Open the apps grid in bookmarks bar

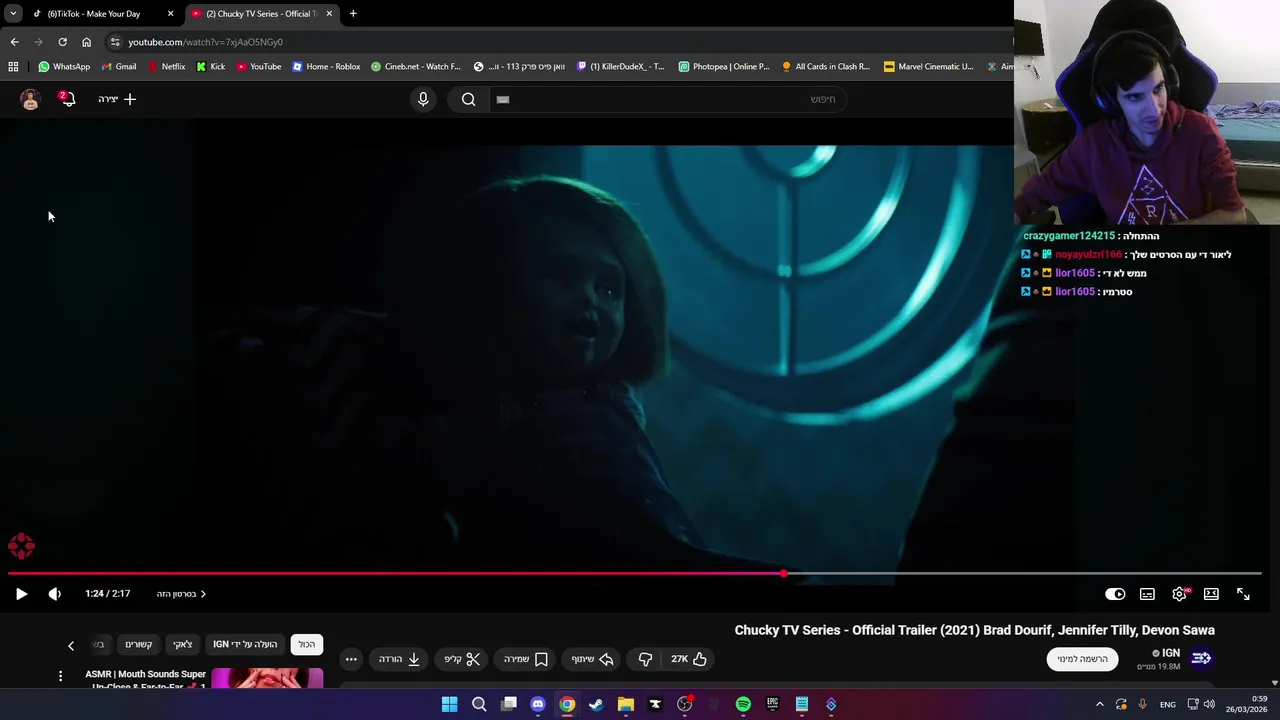13,67
